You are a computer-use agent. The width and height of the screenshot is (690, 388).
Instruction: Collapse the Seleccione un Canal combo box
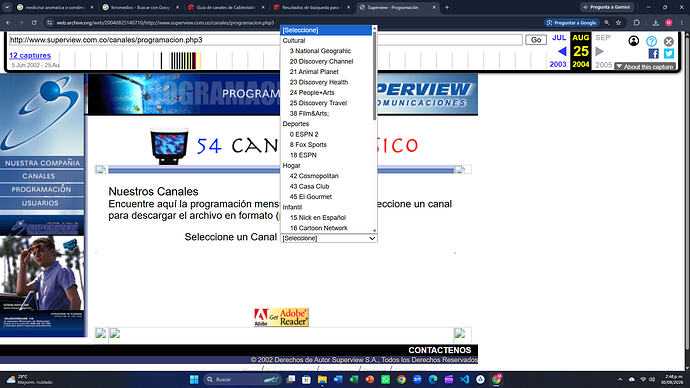[x=329, y=238]
